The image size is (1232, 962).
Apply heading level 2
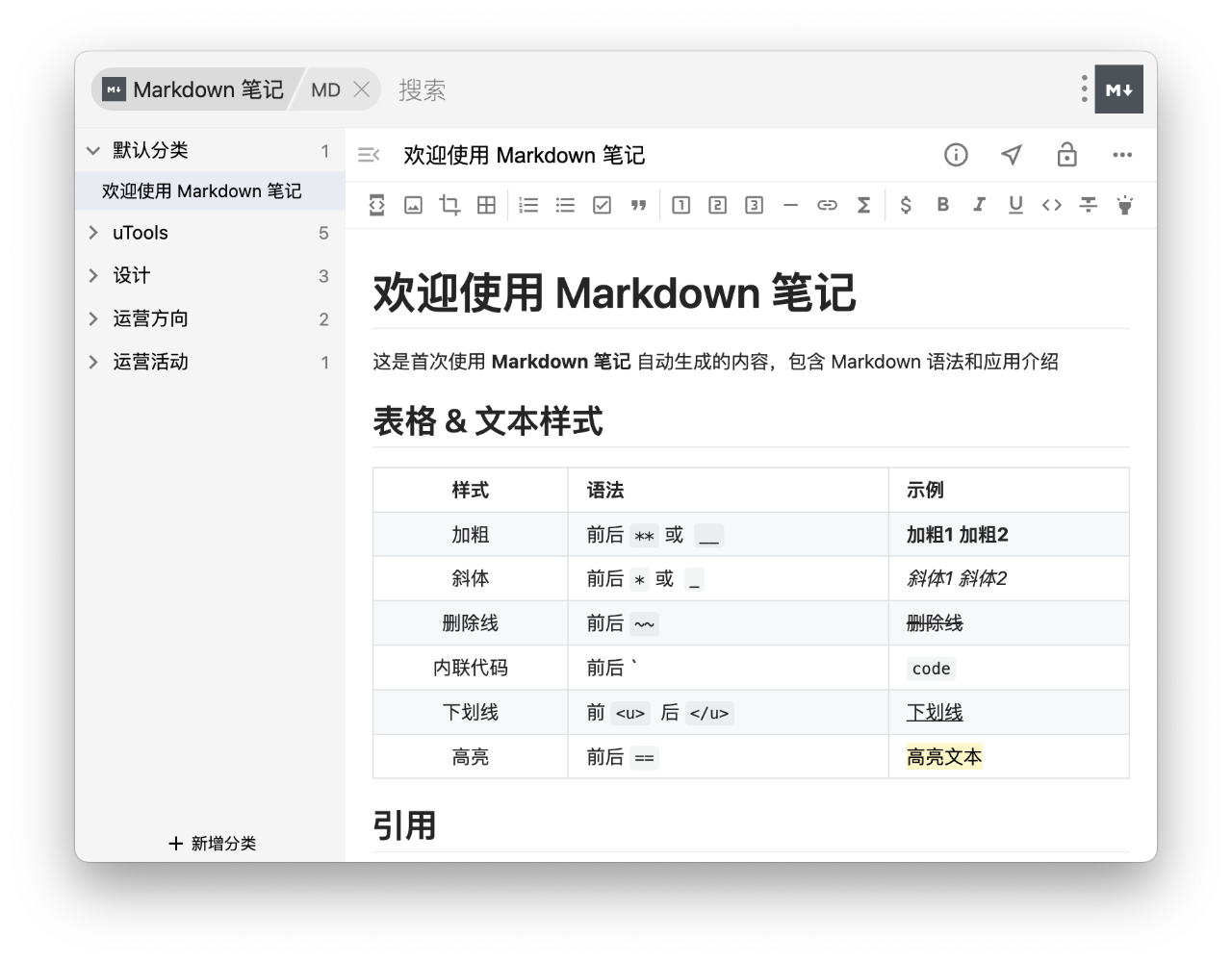coord(718,205)
